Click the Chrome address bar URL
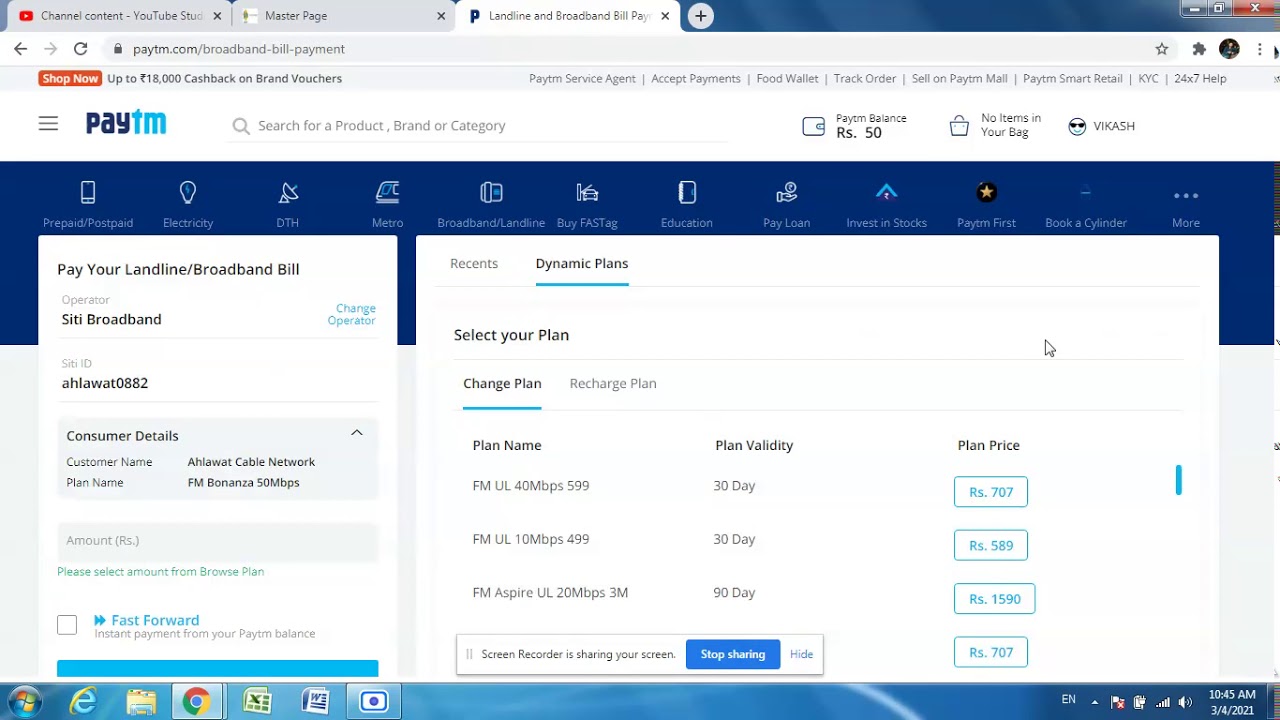This screenshot has height=720, width=1280. (239, 49)
